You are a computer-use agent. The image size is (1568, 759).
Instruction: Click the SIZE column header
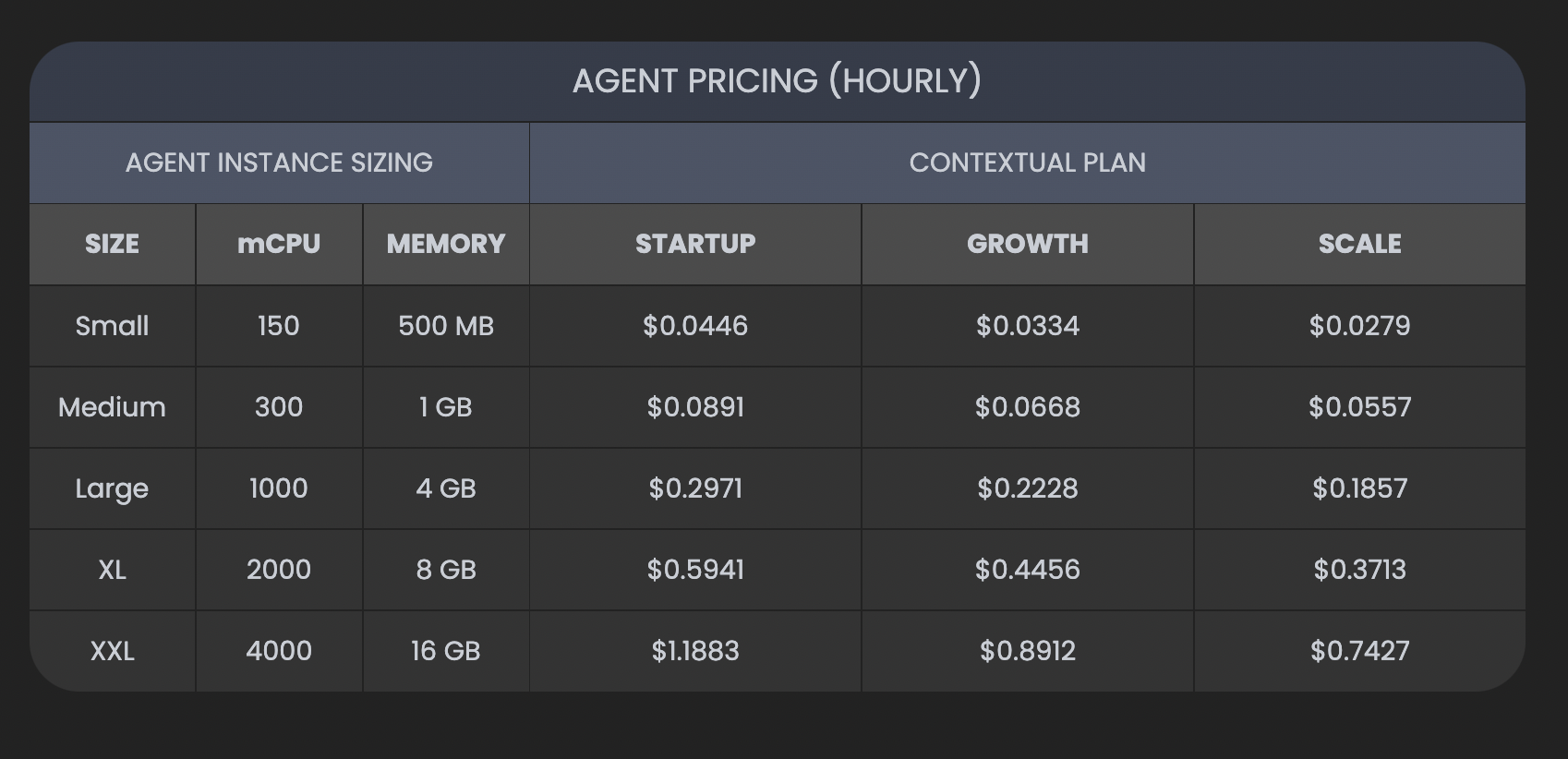(x=112, y=244)
